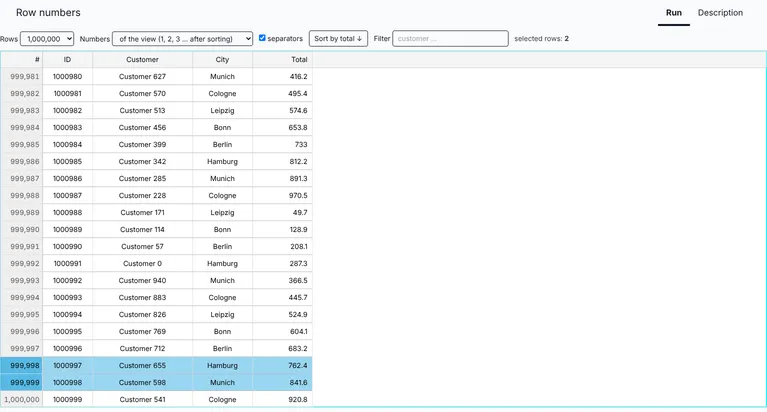
Task: Click the Sort by total button
Action: tap(338, 39)
